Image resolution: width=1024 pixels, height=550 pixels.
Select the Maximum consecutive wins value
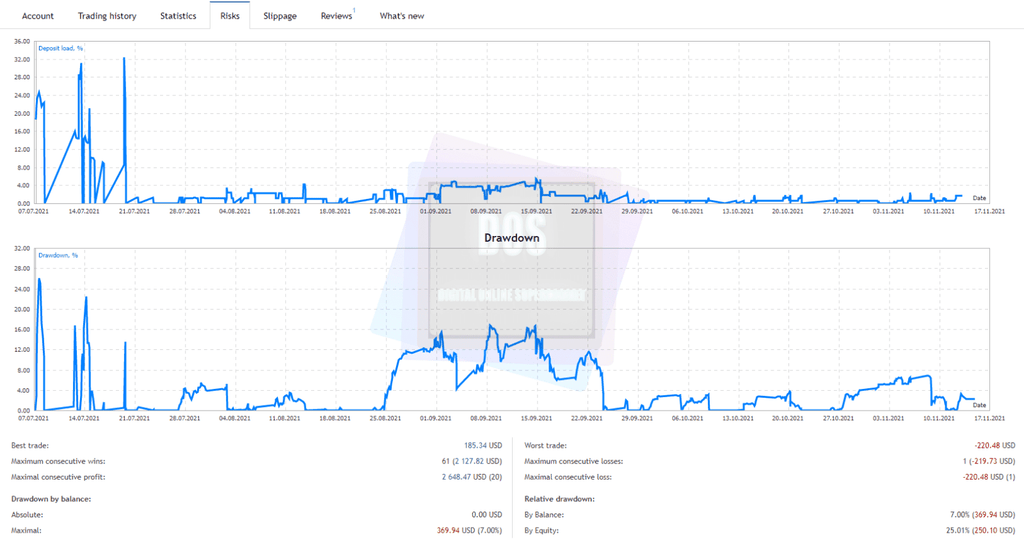point(472,461)
